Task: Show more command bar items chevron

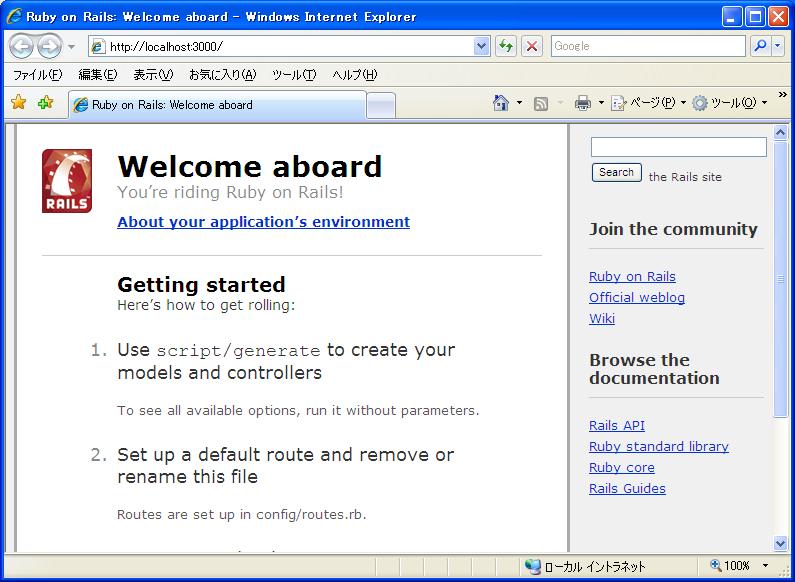Action: point(782,95)
